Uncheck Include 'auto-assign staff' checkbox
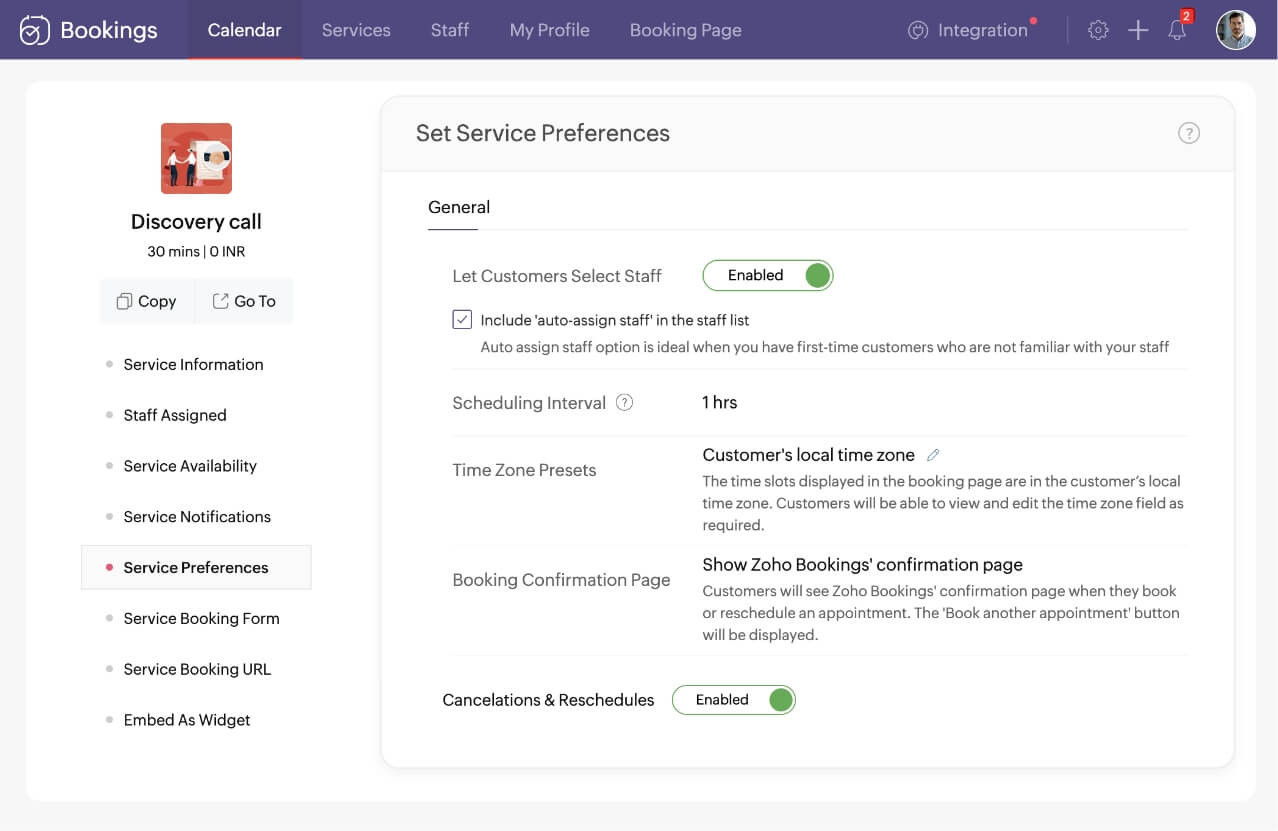The width and height of the screenshot is (1278, 831). tap(462, 320)
